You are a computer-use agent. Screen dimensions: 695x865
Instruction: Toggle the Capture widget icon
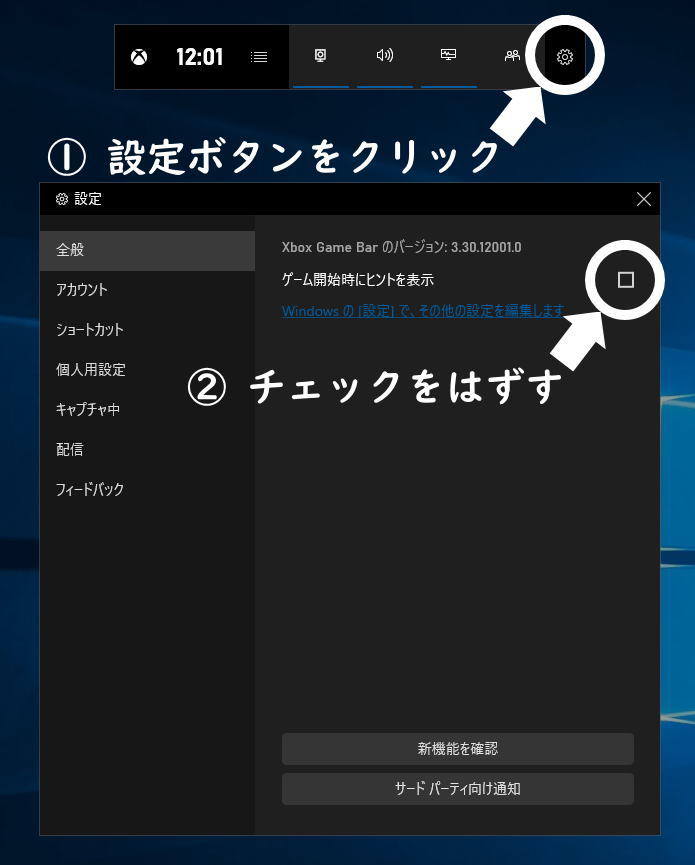(x=320, y=56)
